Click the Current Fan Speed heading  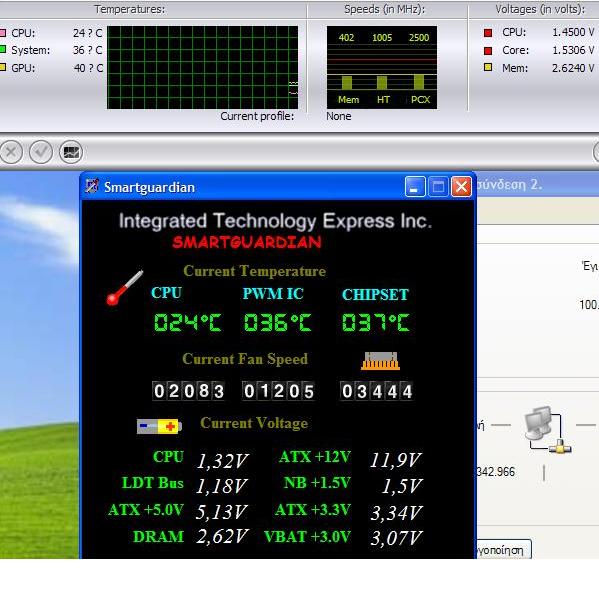pos(245,359)
